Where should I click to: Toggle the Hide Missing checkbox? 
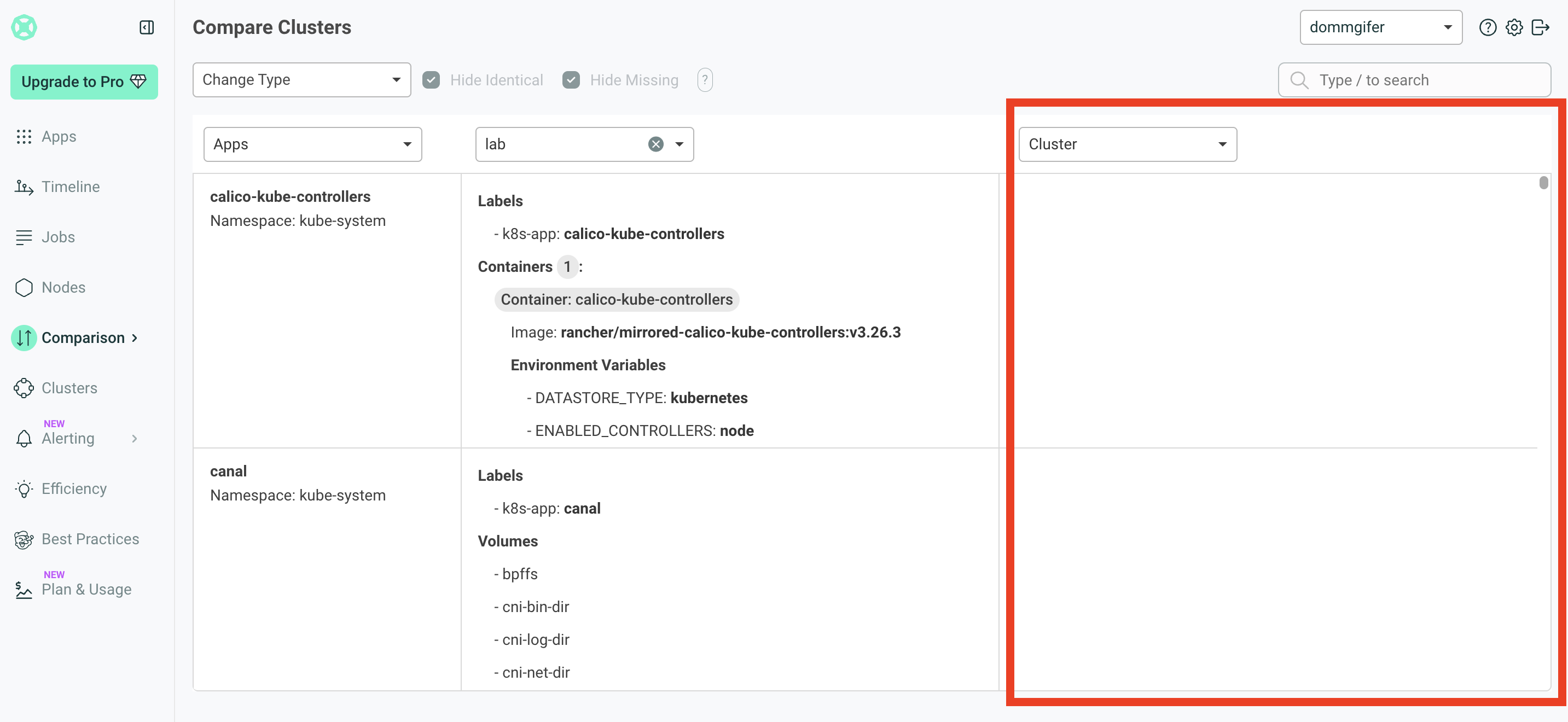coord(571,80)
